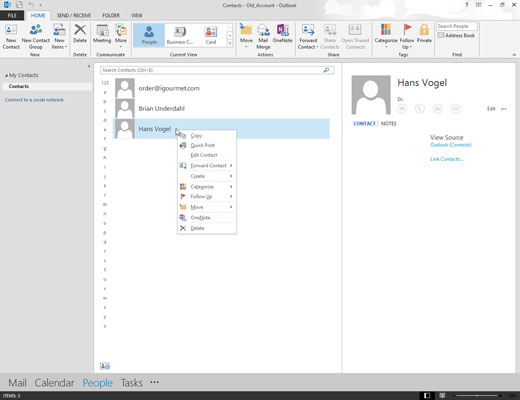Choose Edit Contact from context menu
The image size is (520, 400).
click(207, 155)
